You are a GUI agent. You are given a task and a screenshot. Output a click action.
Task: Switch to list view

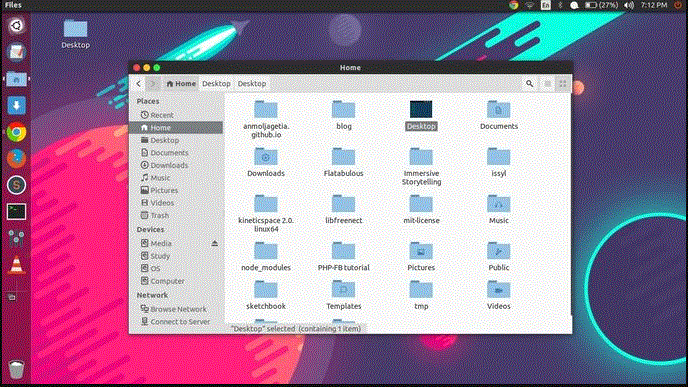point(548,83)
